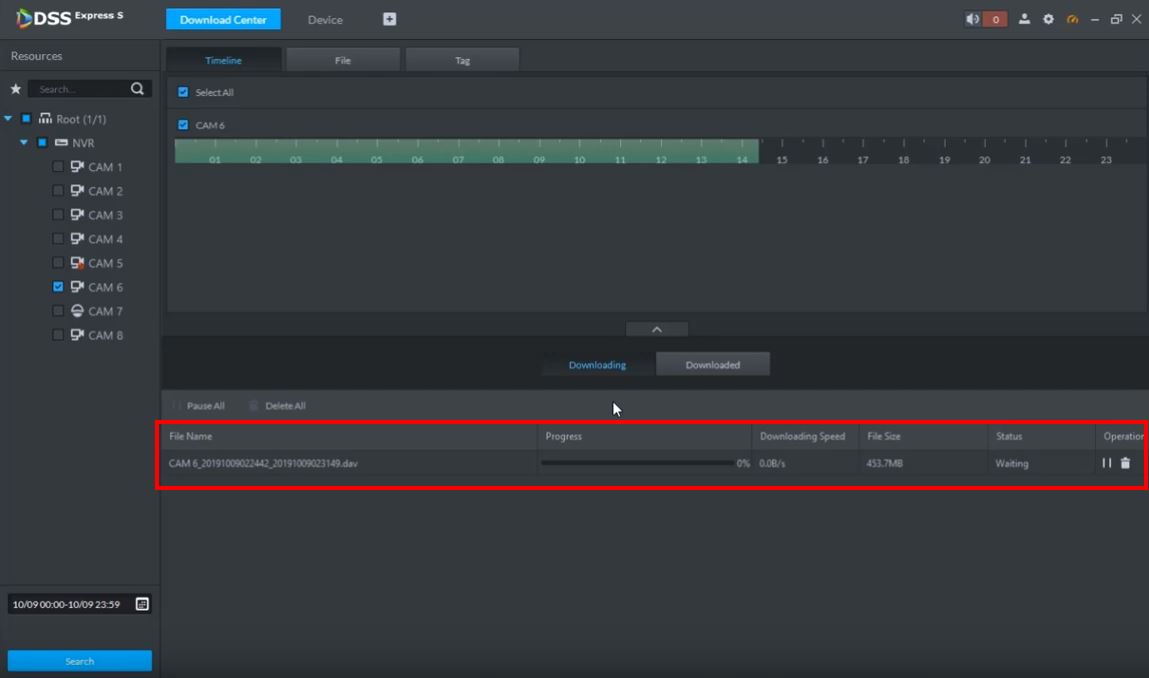Viewport: 1149px width, 678px height.
Task: Switch to the Download Center tab
Action: coord(223,19)
